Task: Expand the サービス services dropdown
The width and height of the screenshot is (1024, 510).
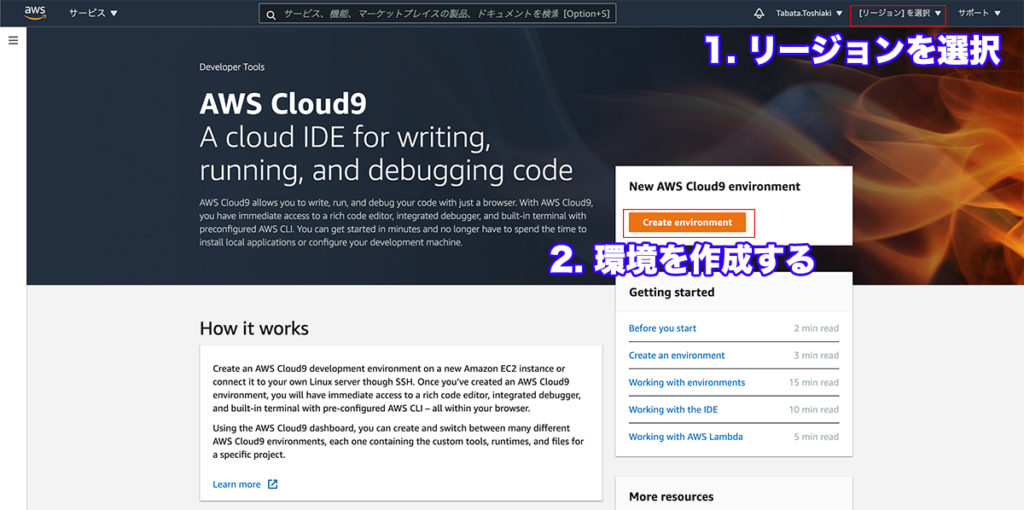Action: [x=93, y=13]
